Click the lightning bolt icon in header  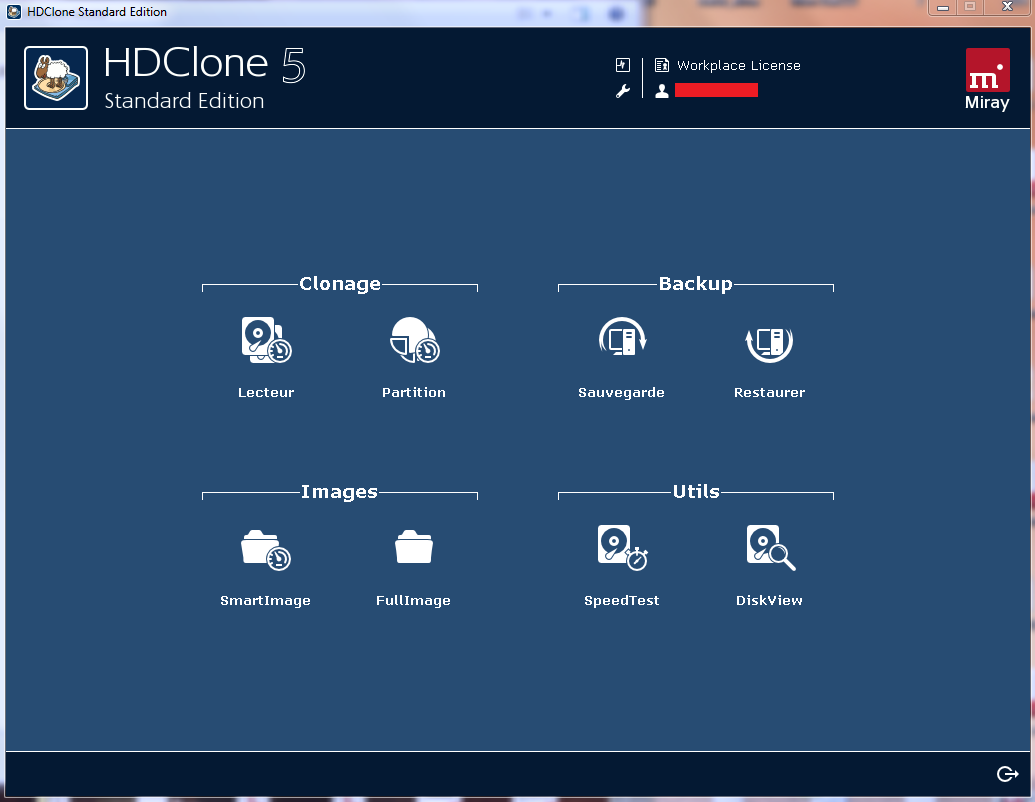(x=622, y=65)
